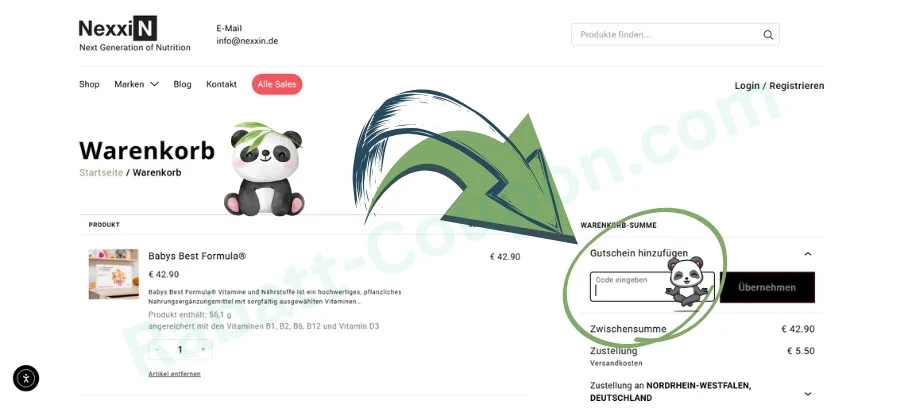Open the accessibility widget icon
Screen dimensions: 900x414
[x=26, y=378]
